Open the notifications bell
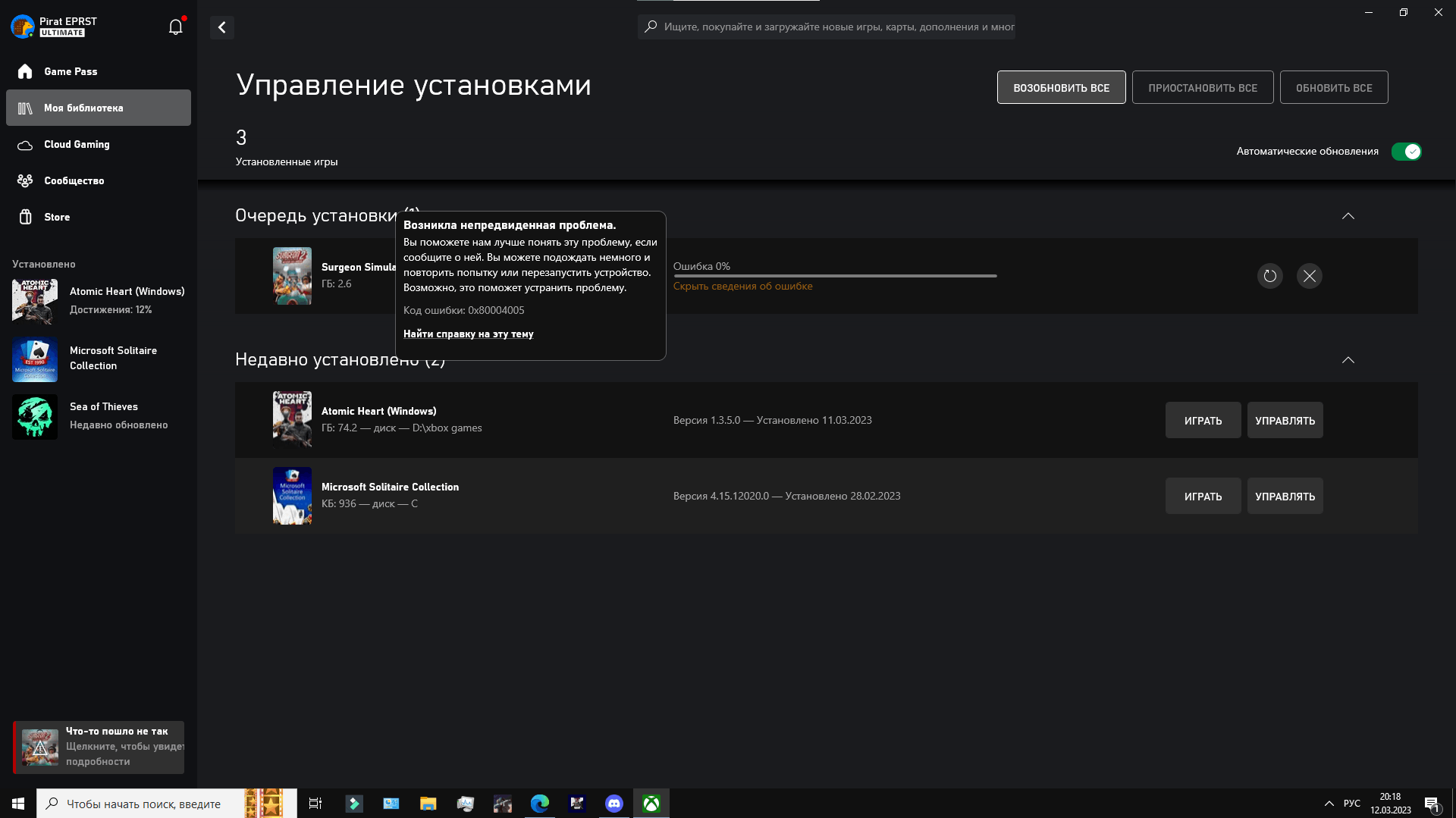This screenshot has height=818, width=1456. pyautogui.click(x=175, y=27)
